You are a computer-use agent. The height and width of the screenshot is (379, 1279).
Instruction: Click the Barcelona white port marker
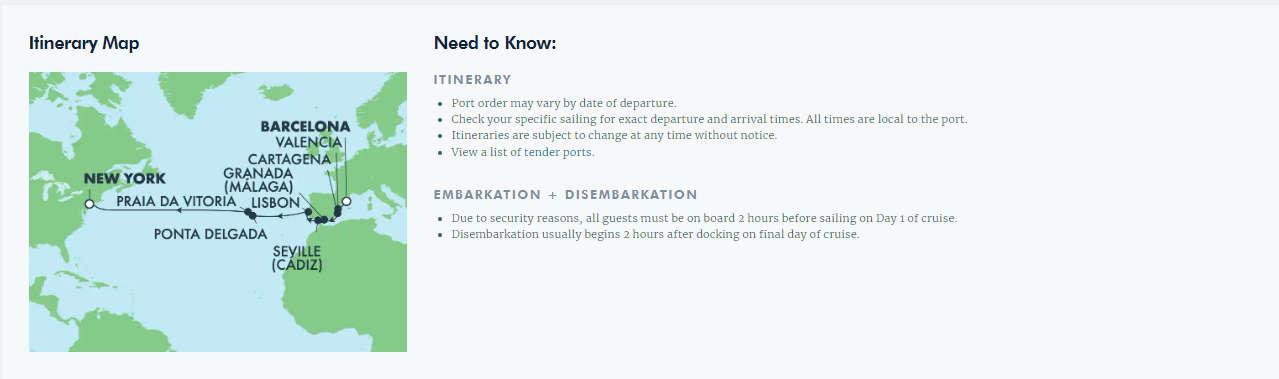click(x=346, y=202)
